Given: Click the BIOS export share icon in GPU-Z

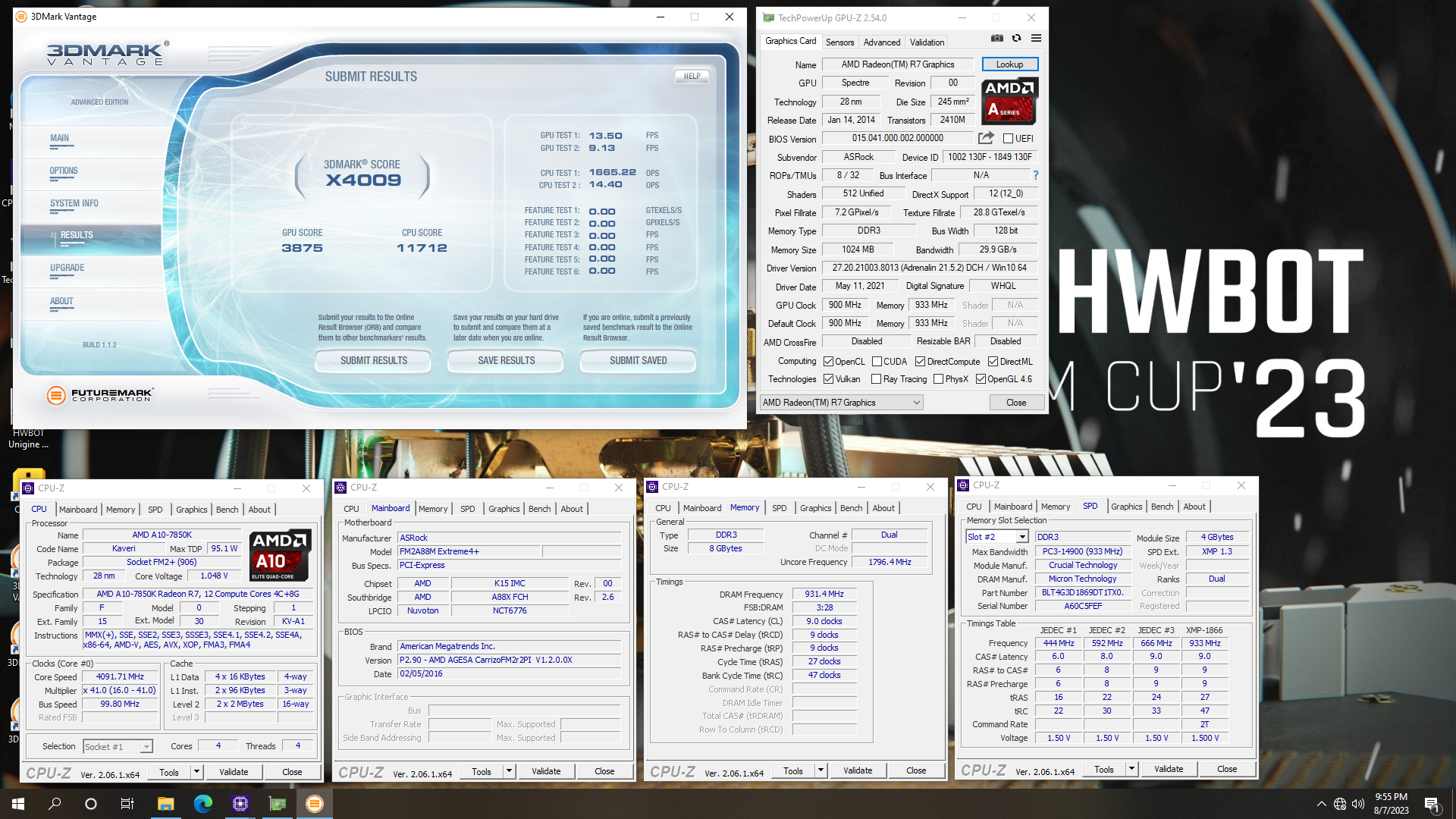Looking at the screenshot, I should [986, 138].
